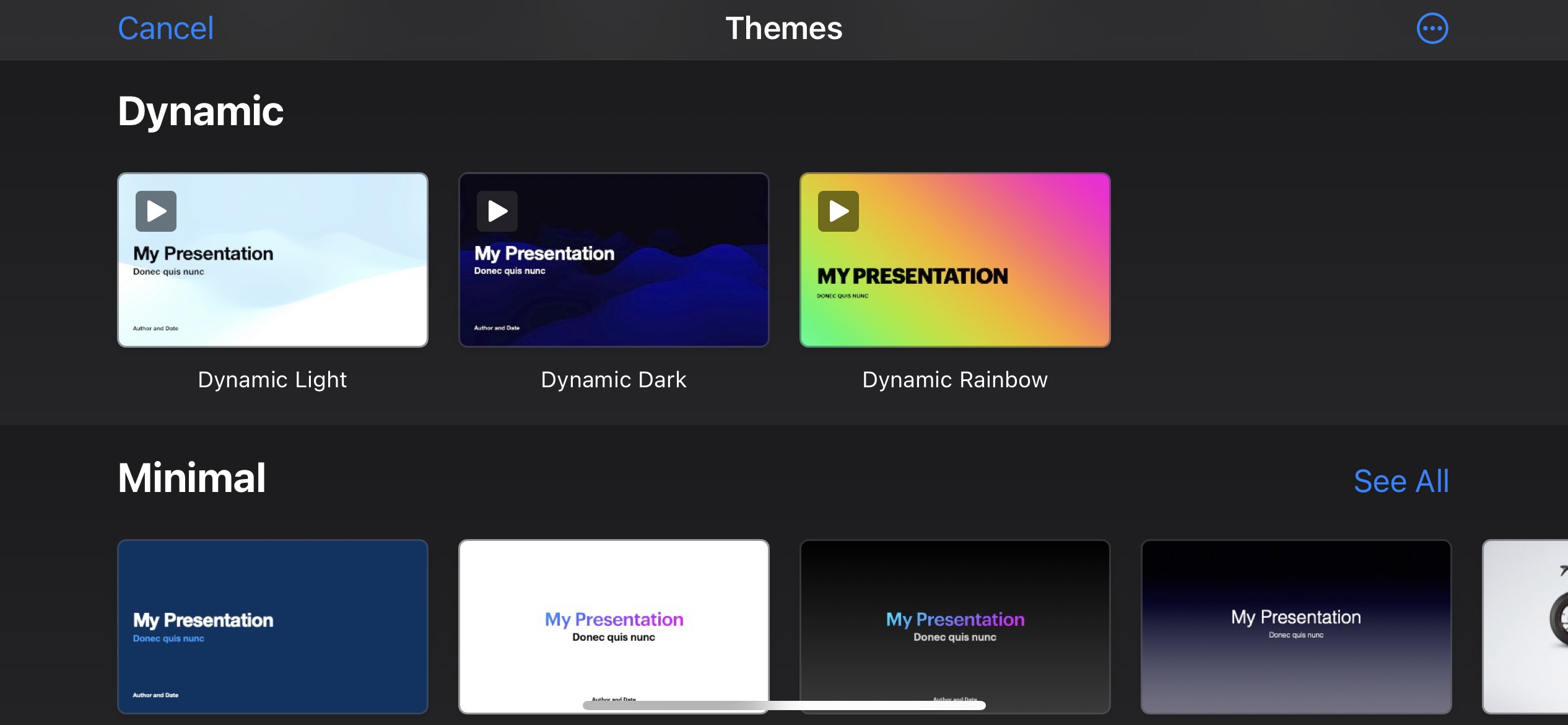This screenshot has height=725, width=1568.
Task: Select the navy blue Minimal theme
Action: coord(272,626)
